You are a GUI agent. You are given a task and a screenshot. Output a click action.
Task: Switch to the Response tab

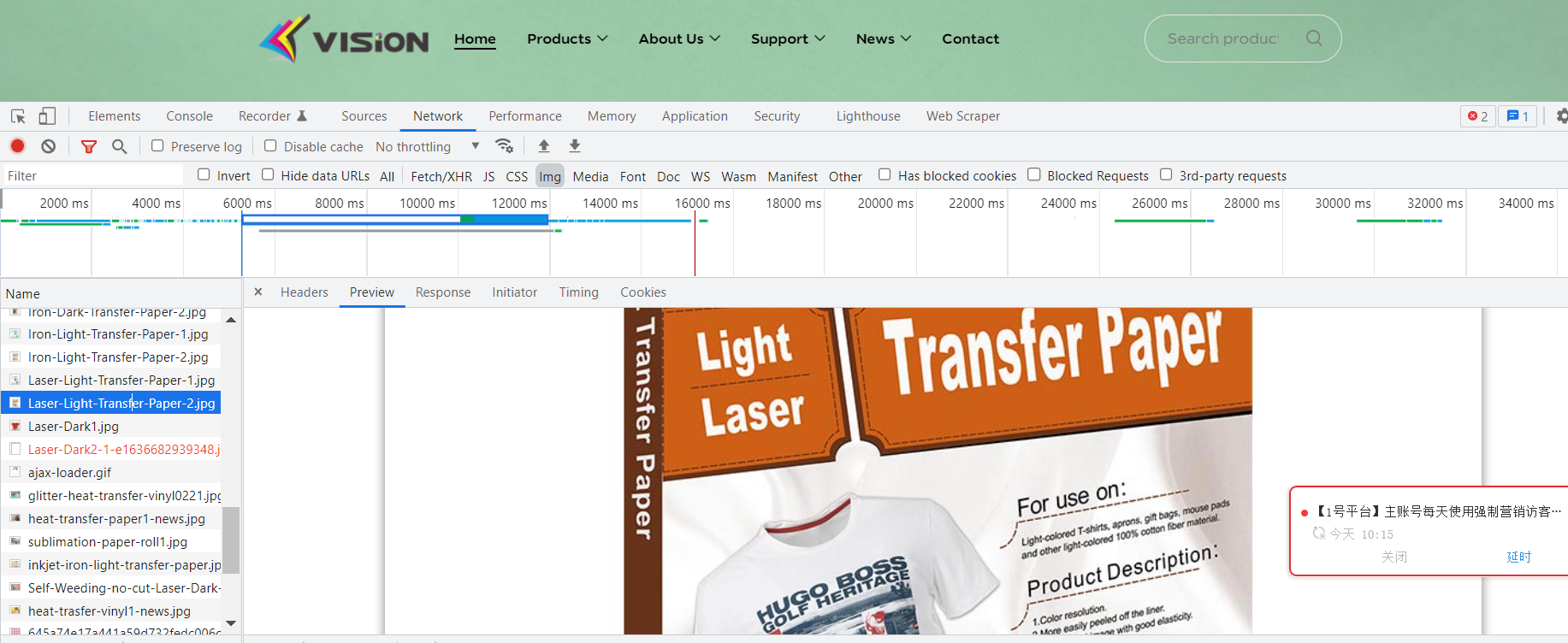pos(443,292)
